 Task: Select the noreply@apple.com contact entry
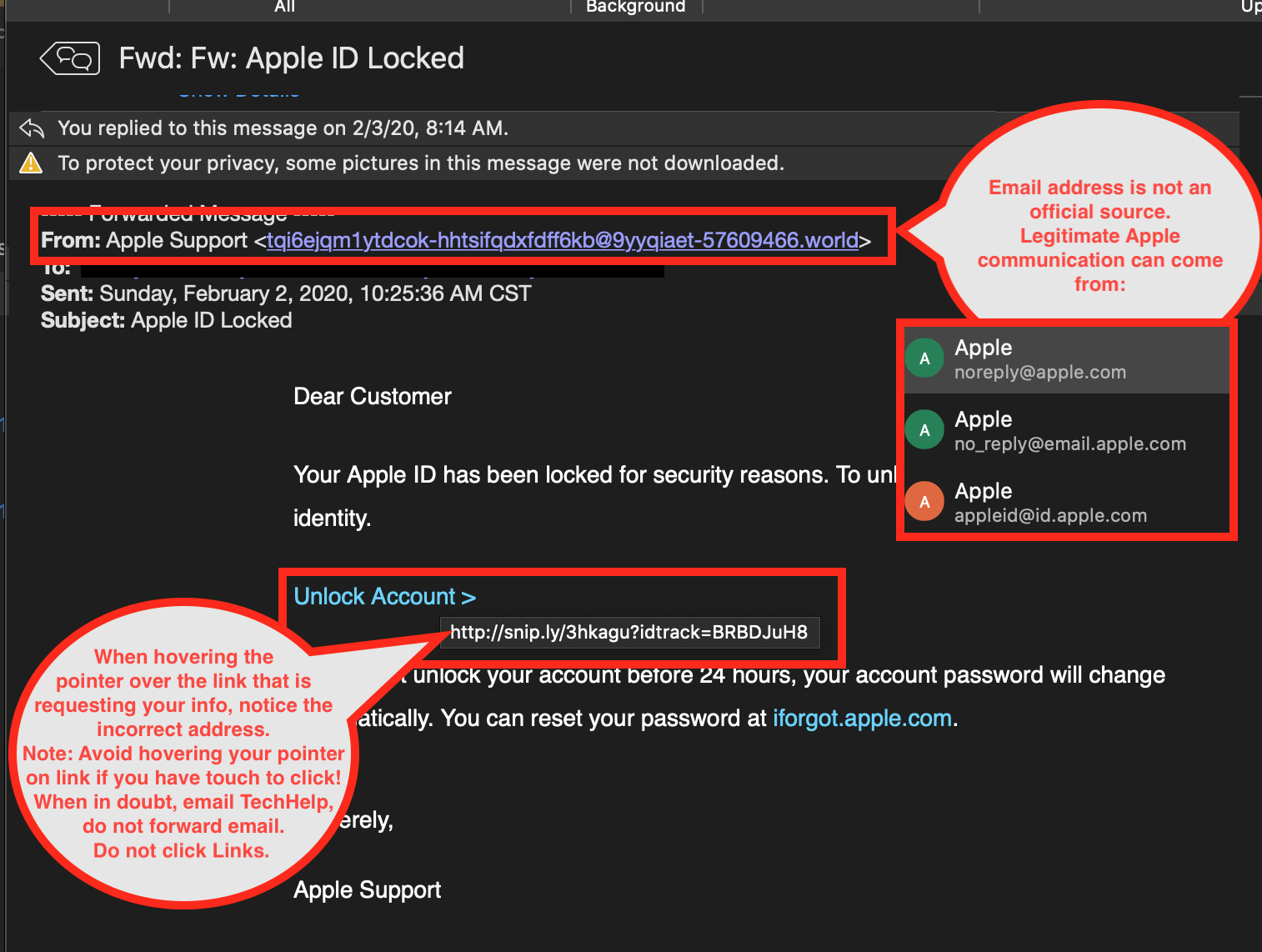pyautogui.click(x=1067, y=359)
